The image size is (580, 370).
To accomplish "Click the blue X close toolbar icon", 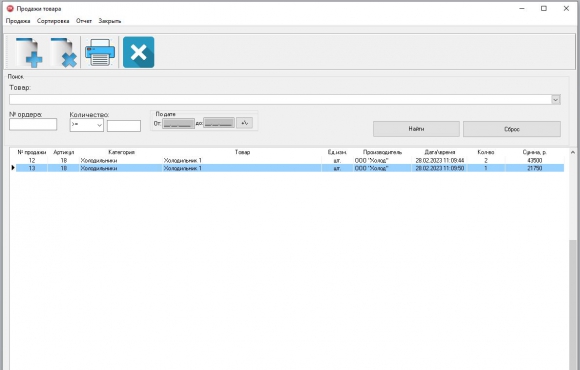I will [138, 52].
